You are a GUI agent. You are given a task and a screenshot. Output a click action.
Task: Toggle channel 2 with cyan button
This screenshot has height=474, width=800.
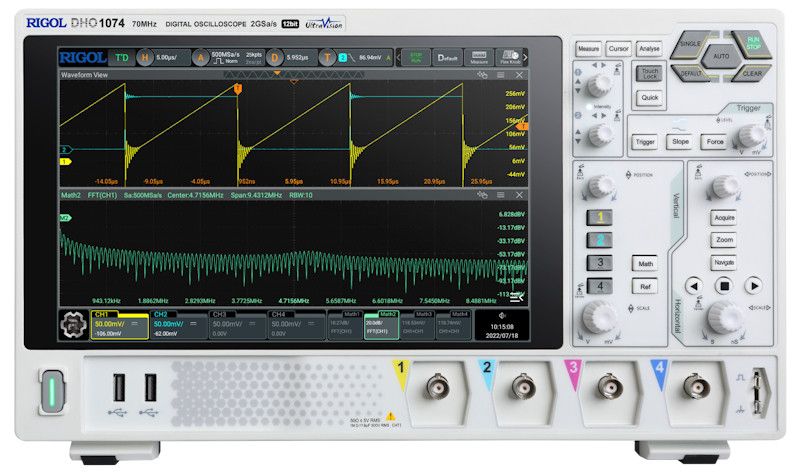click(x=598, y=240)
